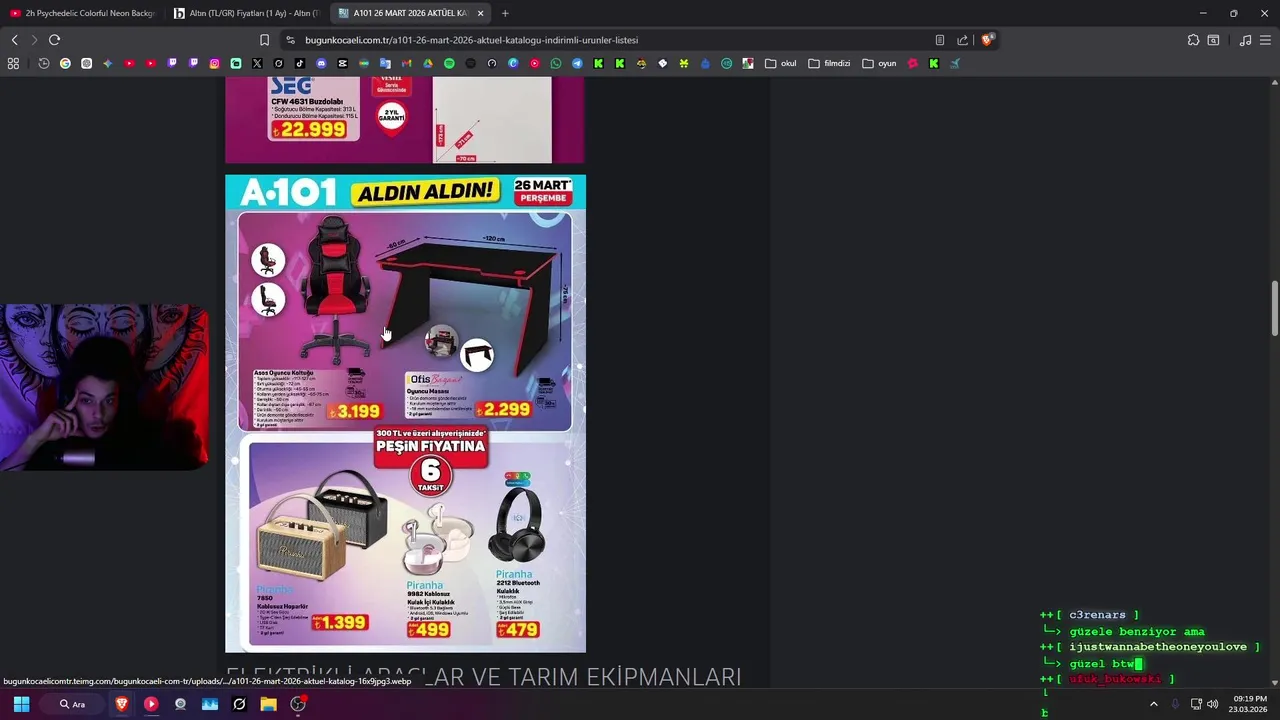Click the page vertical scrollbar thumb
The image size is (1280, 720).
1275,310
